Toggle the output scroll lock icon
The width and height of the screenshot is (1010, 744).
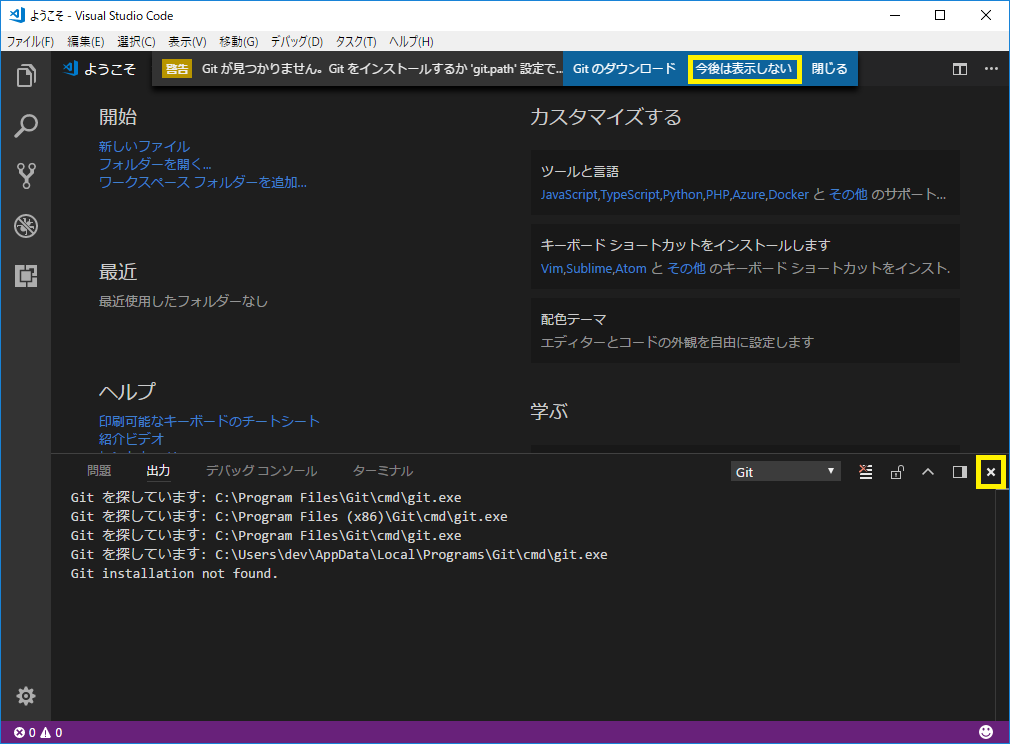point(897,472)
